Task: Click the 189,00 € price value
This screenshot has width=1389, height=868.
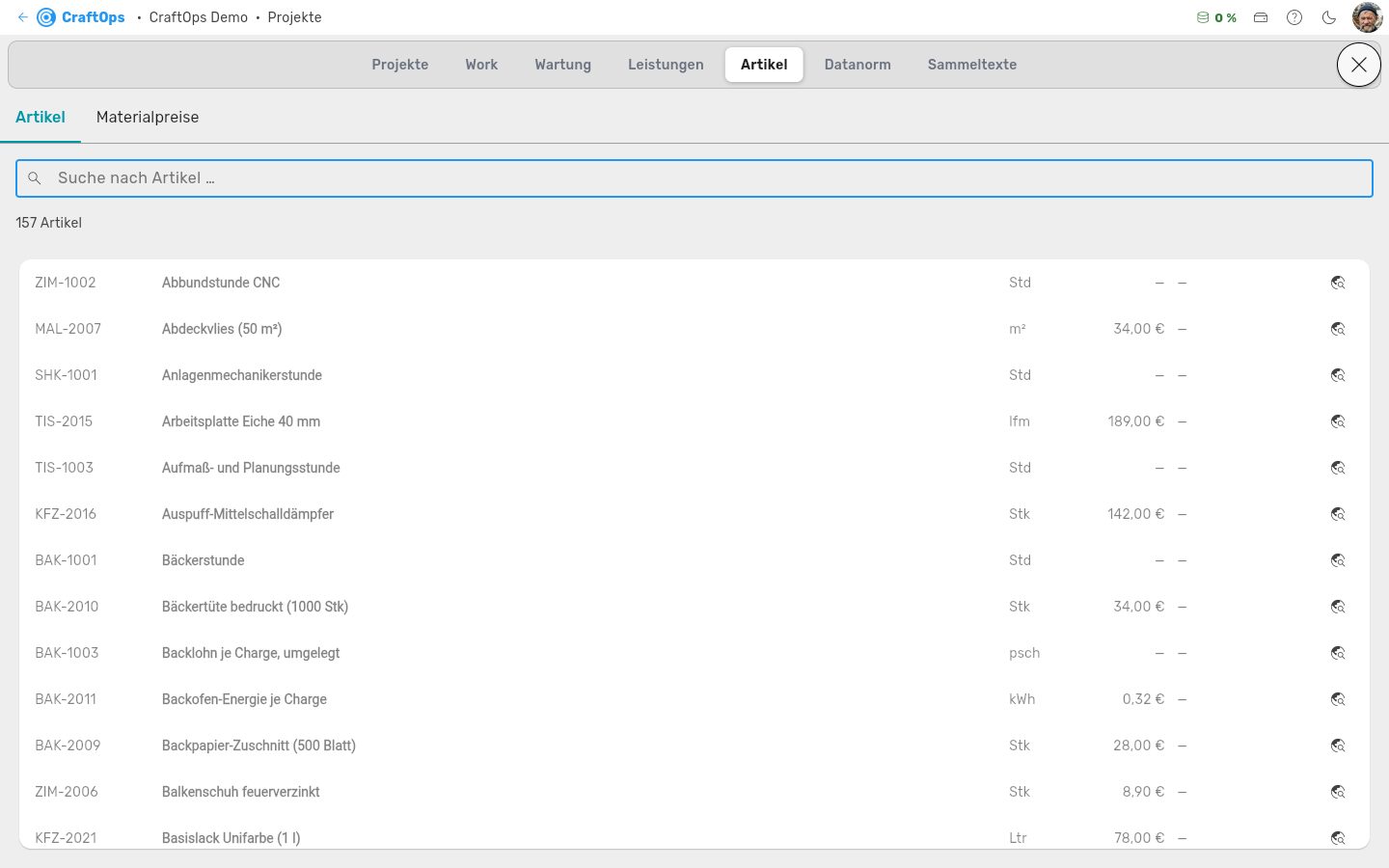Action: tap(1136, 421)
